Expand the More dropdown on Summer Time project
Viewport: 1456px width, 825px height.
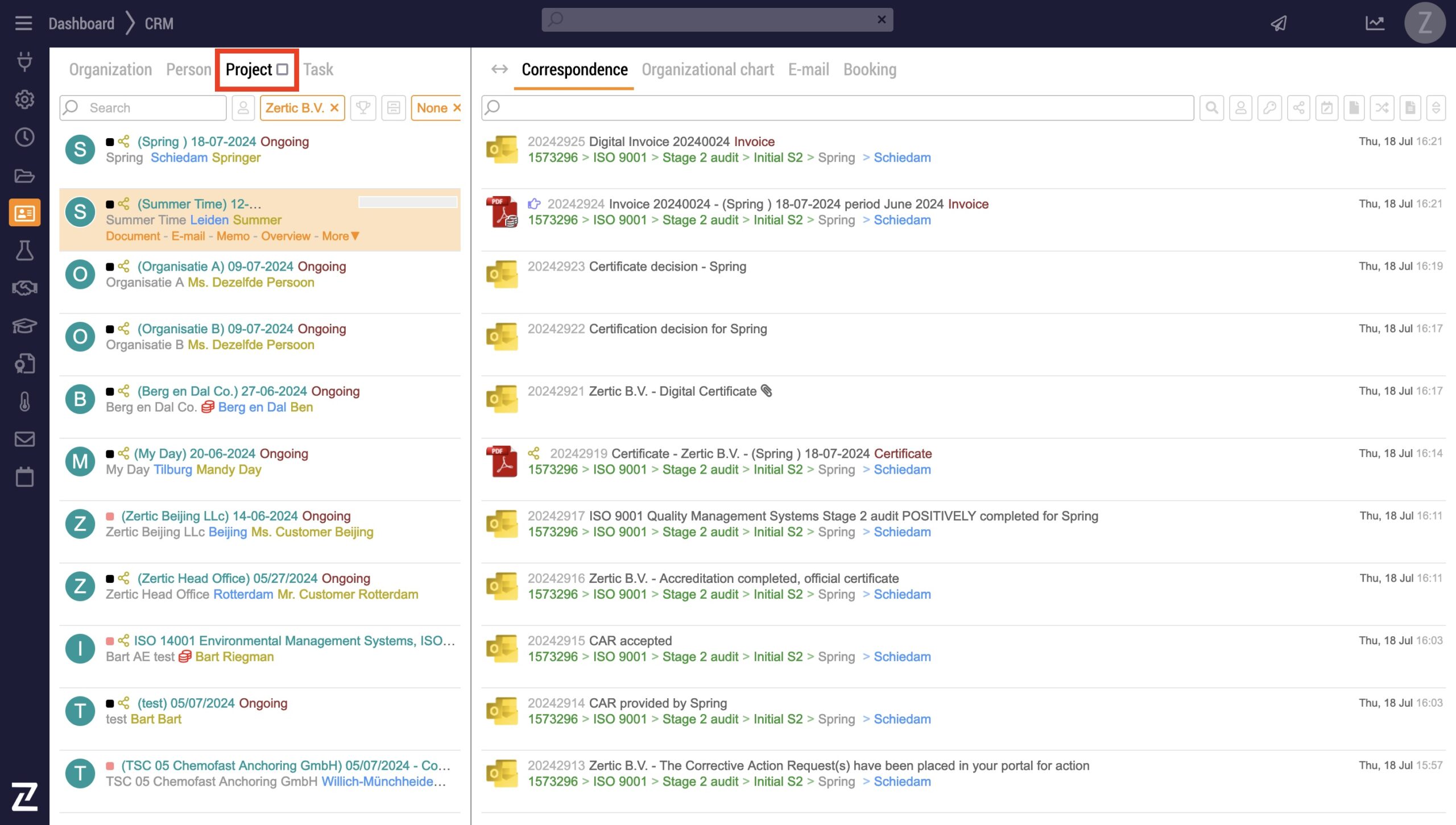click(341, 236)
